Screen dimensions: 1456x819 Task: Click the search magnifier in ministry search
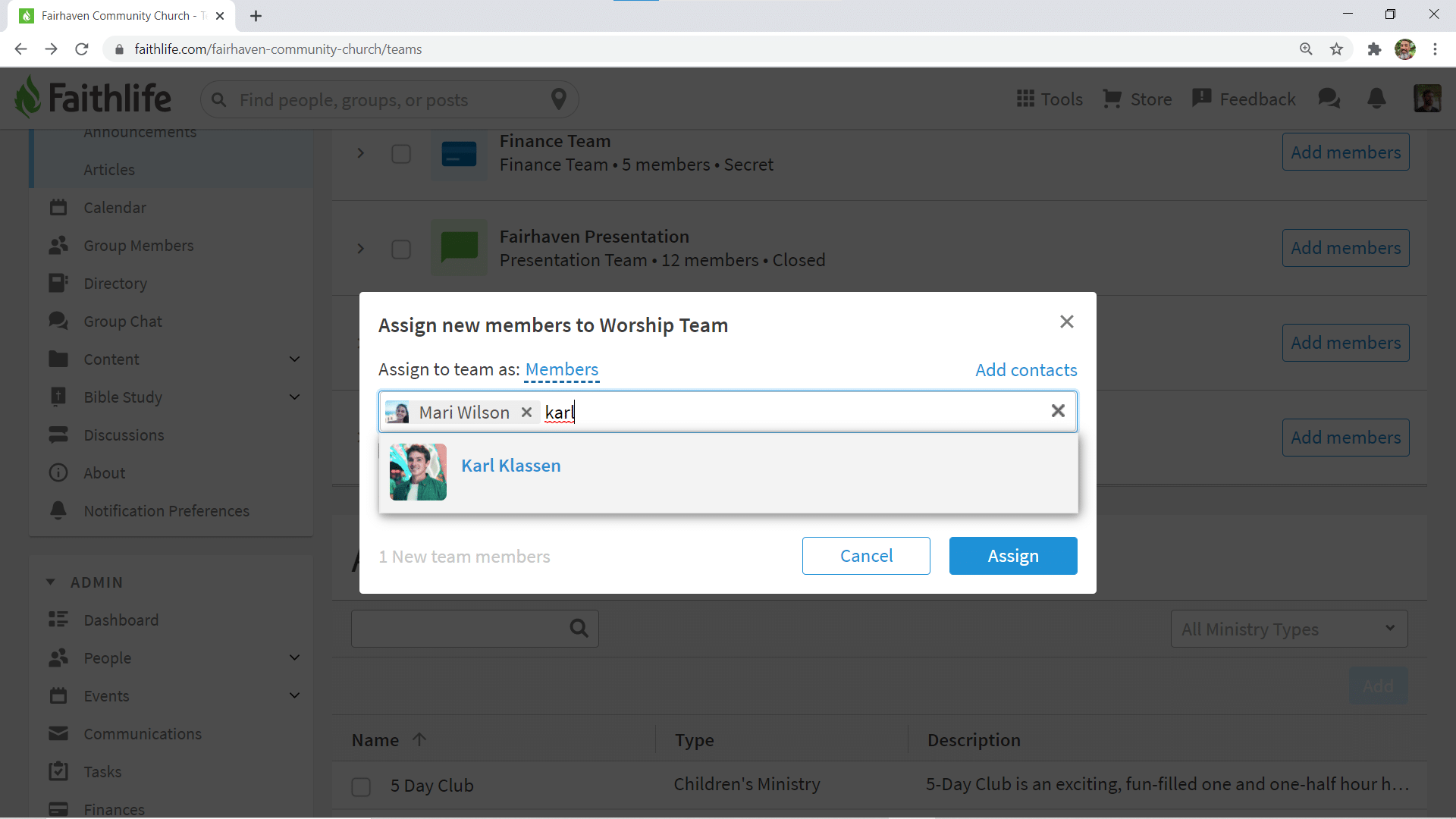click(579, 629)
